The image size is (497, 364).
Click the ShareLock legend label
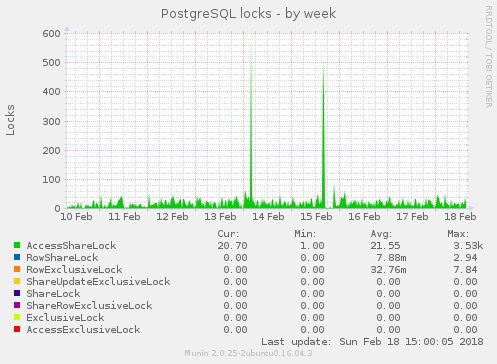[53, 294]
